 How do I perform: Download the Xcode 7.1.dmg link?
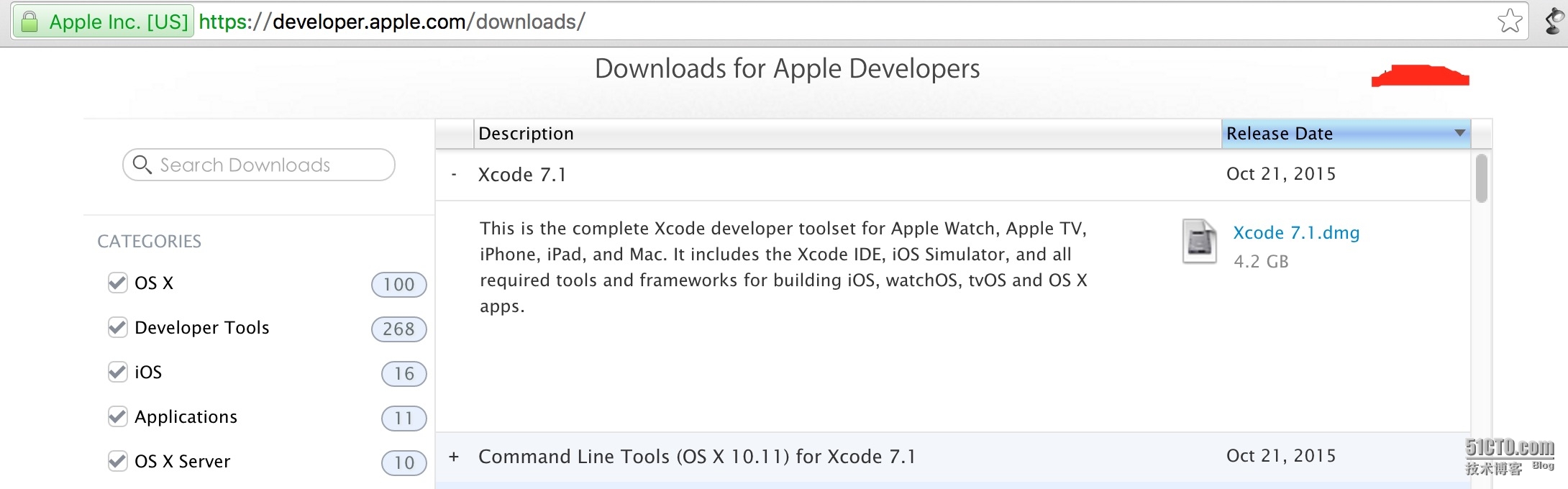click(1296, 233)
